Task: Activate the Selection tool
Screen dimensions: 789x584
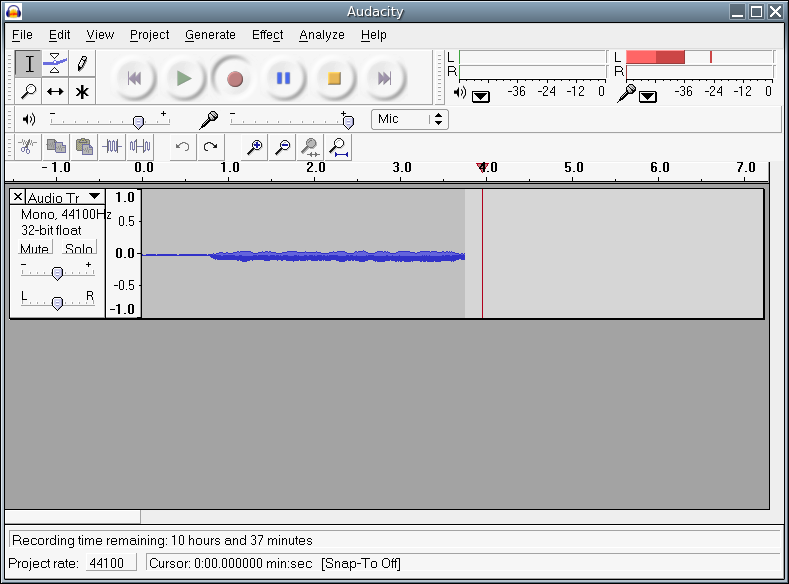Action: pyautogui.click(x=29, y=63)
